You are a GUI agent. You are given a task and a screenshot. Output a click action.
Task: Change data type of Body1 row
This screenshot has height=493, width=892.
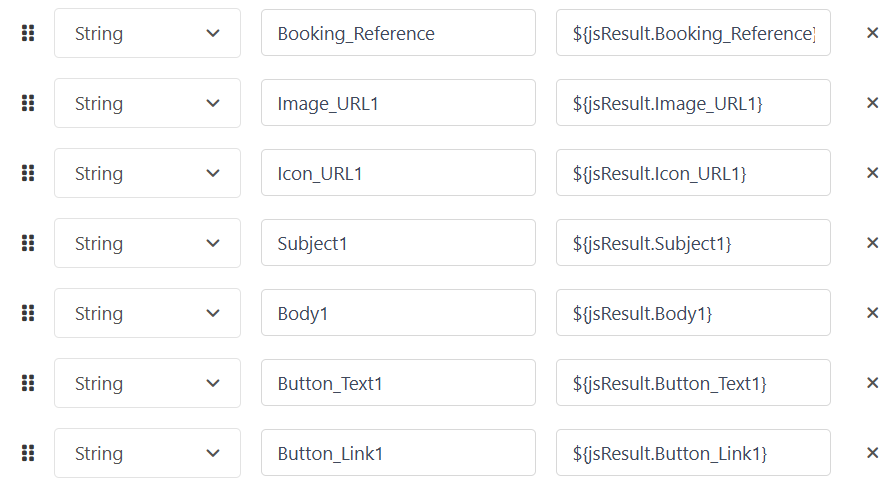tap(147, 313)
